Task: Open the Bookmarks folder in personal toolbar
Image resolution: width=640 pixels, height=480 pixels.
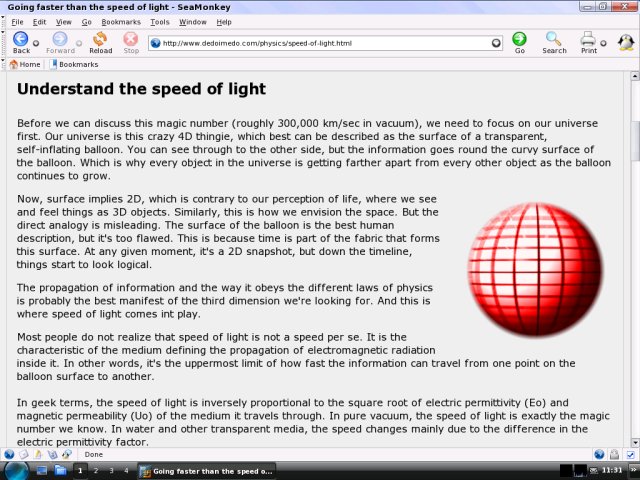Action: click(x=74, y=64)
